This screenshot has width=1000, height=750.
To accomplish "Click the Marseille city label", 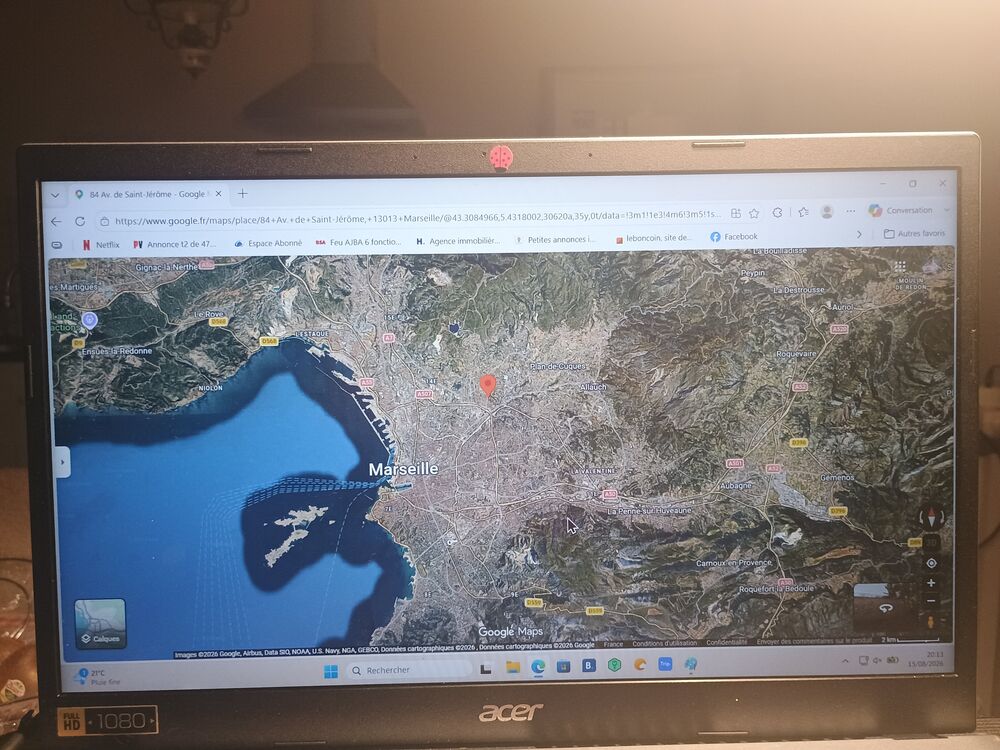I will click(x=404, y=469).
